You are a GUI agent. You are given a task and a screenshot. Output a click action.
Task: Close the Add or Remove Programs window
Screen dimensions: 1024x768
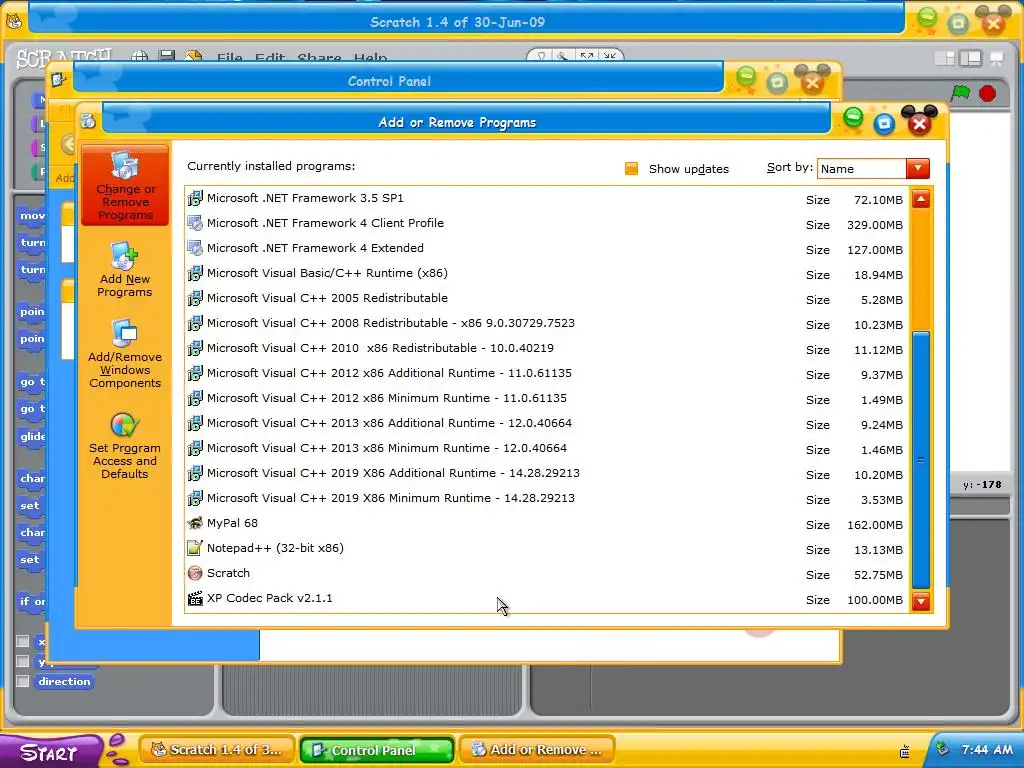click(919, 123)
